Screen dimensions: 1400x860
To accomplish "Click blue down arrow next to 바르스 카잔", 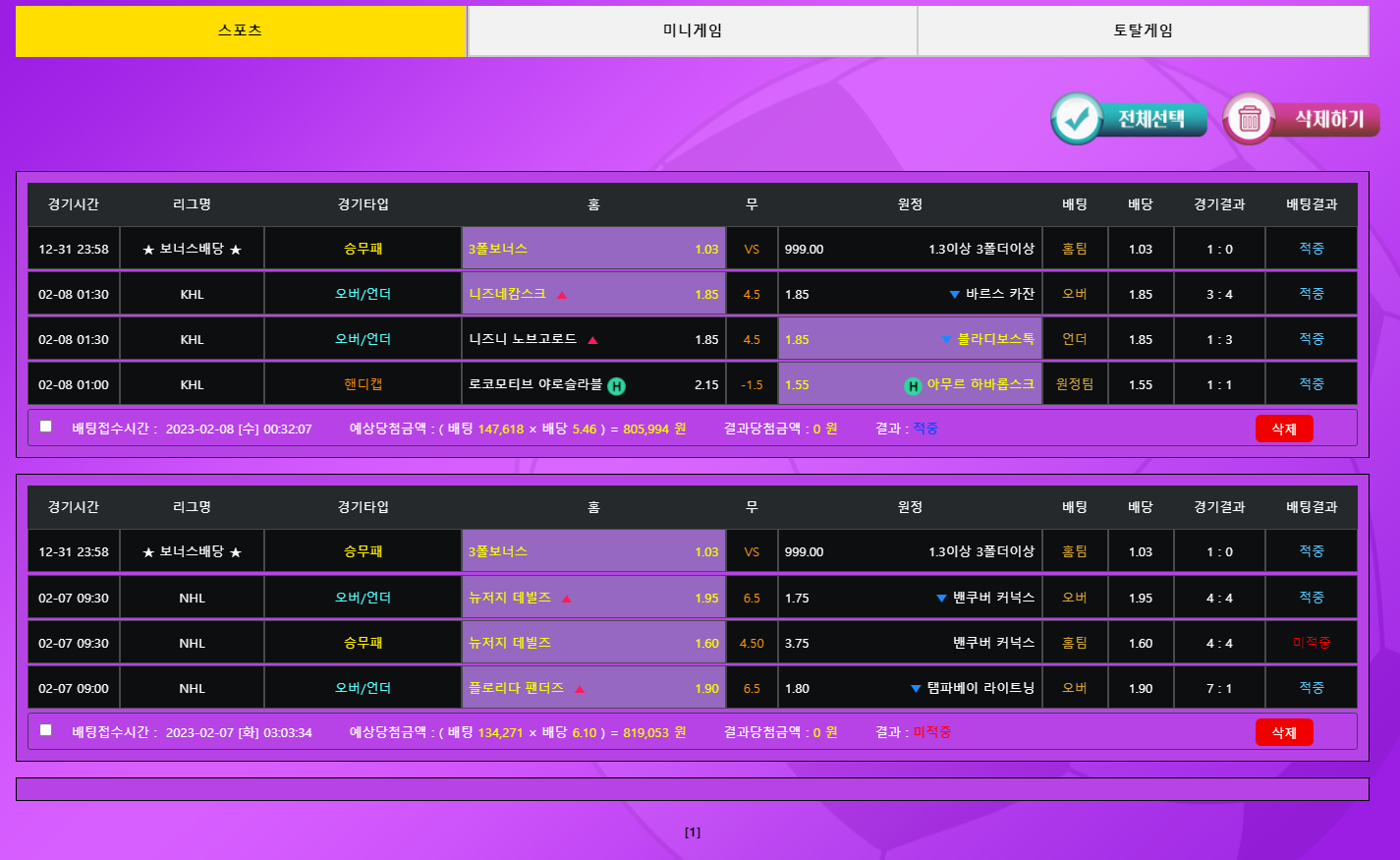I will (954, 295).
